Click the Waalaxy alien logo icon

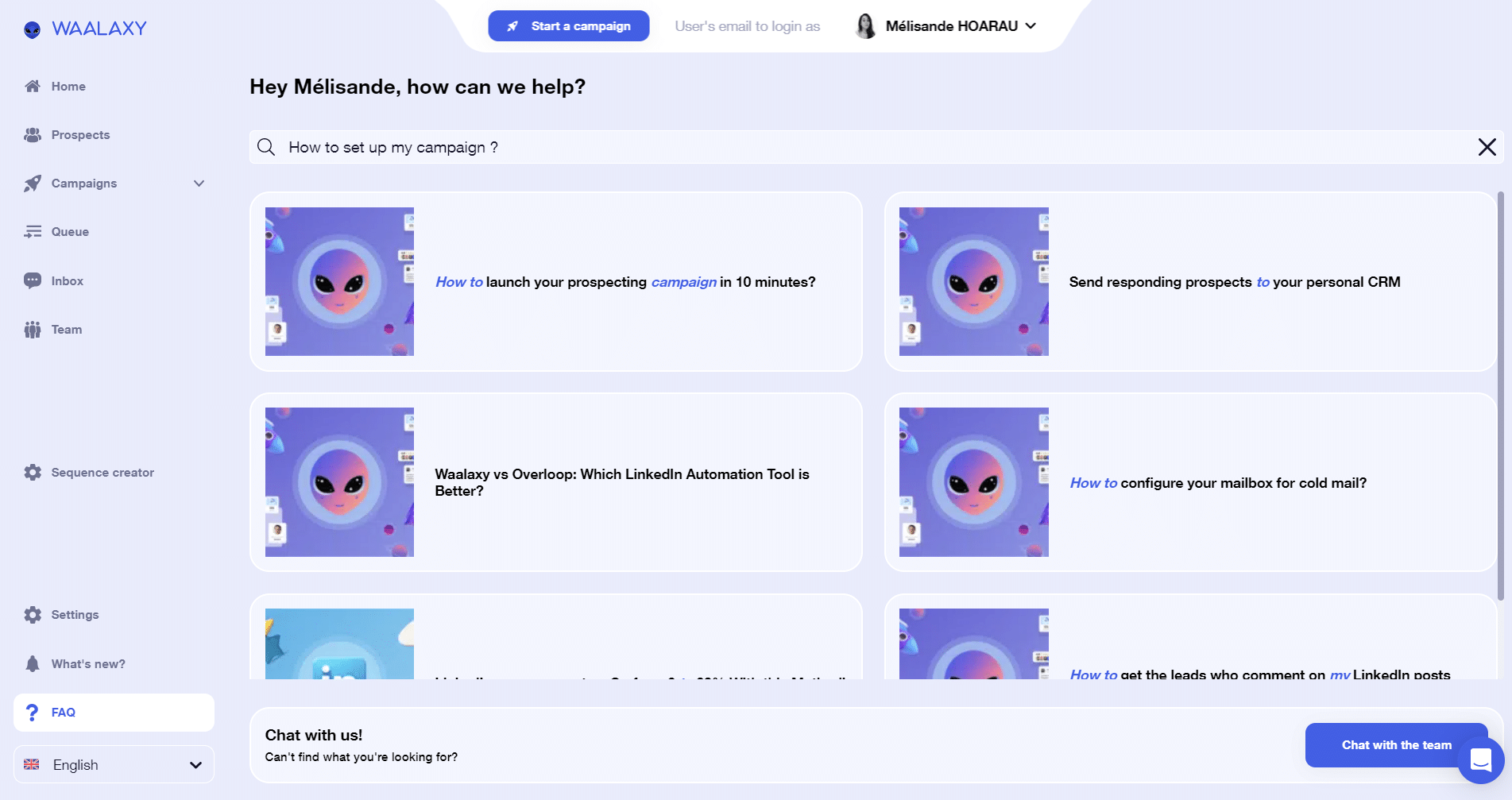(32, 30)
